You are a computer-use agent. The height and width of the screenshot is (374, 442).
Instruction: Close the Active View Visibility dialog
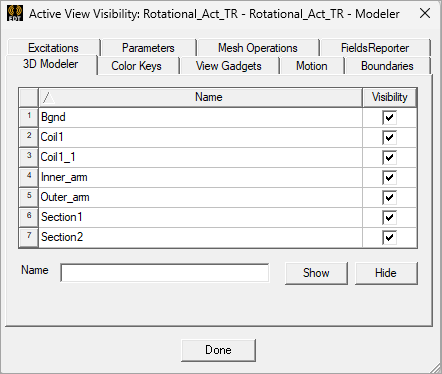coord(425,13)
